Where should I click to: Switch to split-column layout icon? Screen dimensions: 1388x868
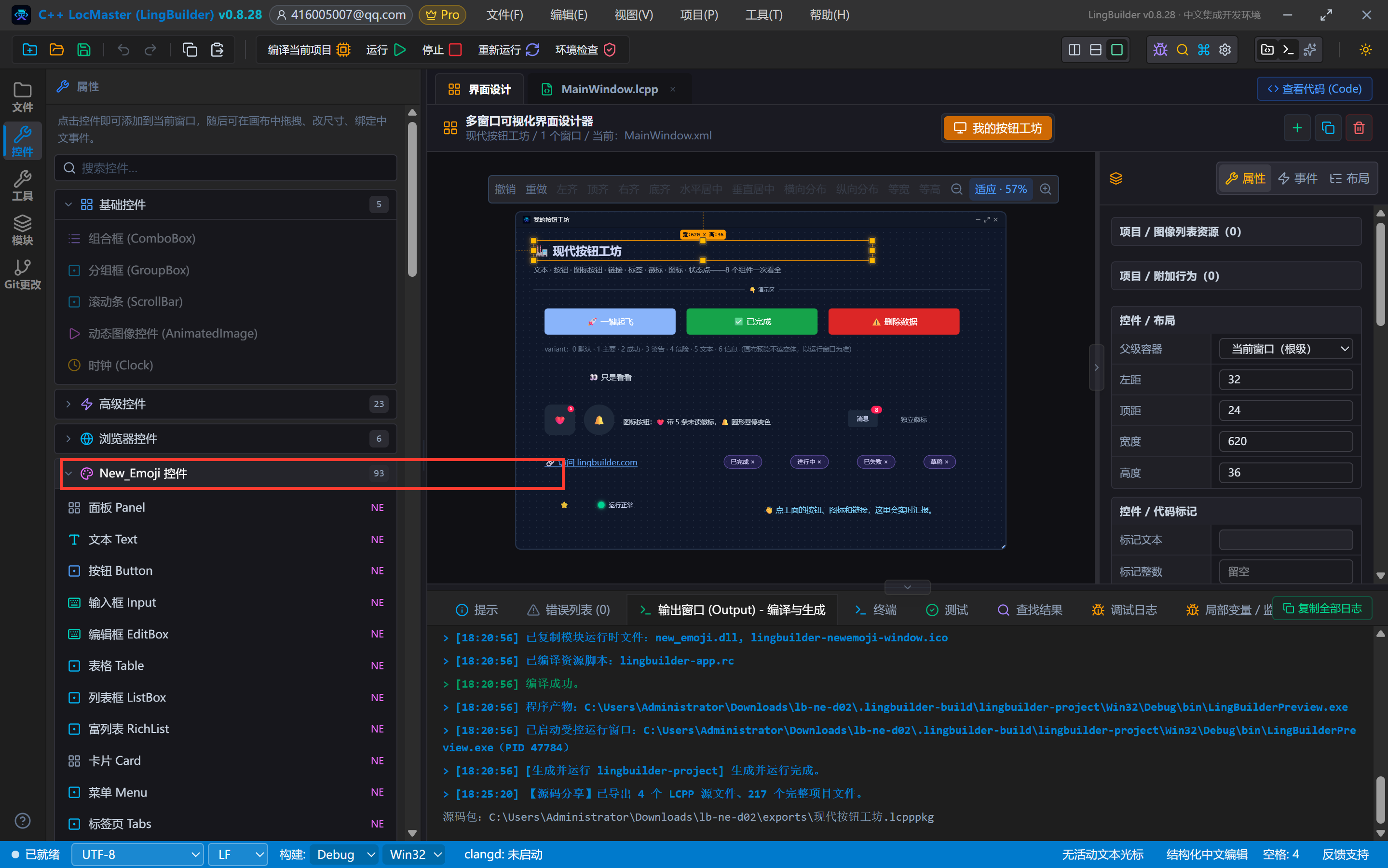coord(1074,50)
